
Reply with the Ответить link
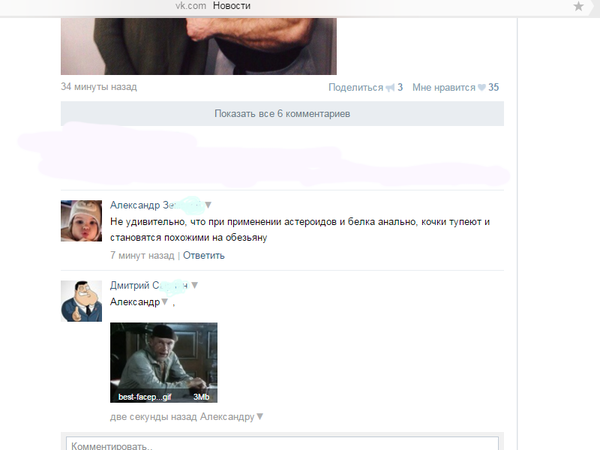click(204, 256)
